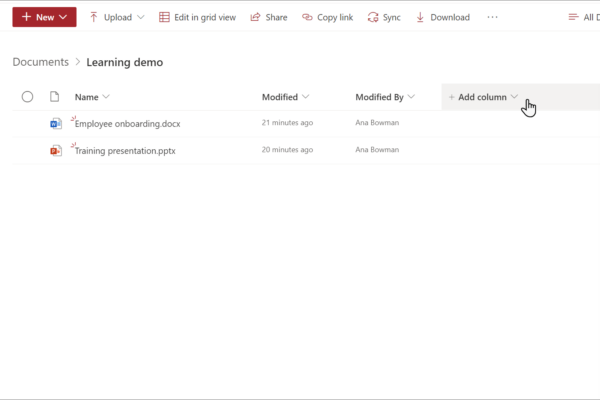Open Employee onboarding.docx file
600x400 pixels.
127,124
